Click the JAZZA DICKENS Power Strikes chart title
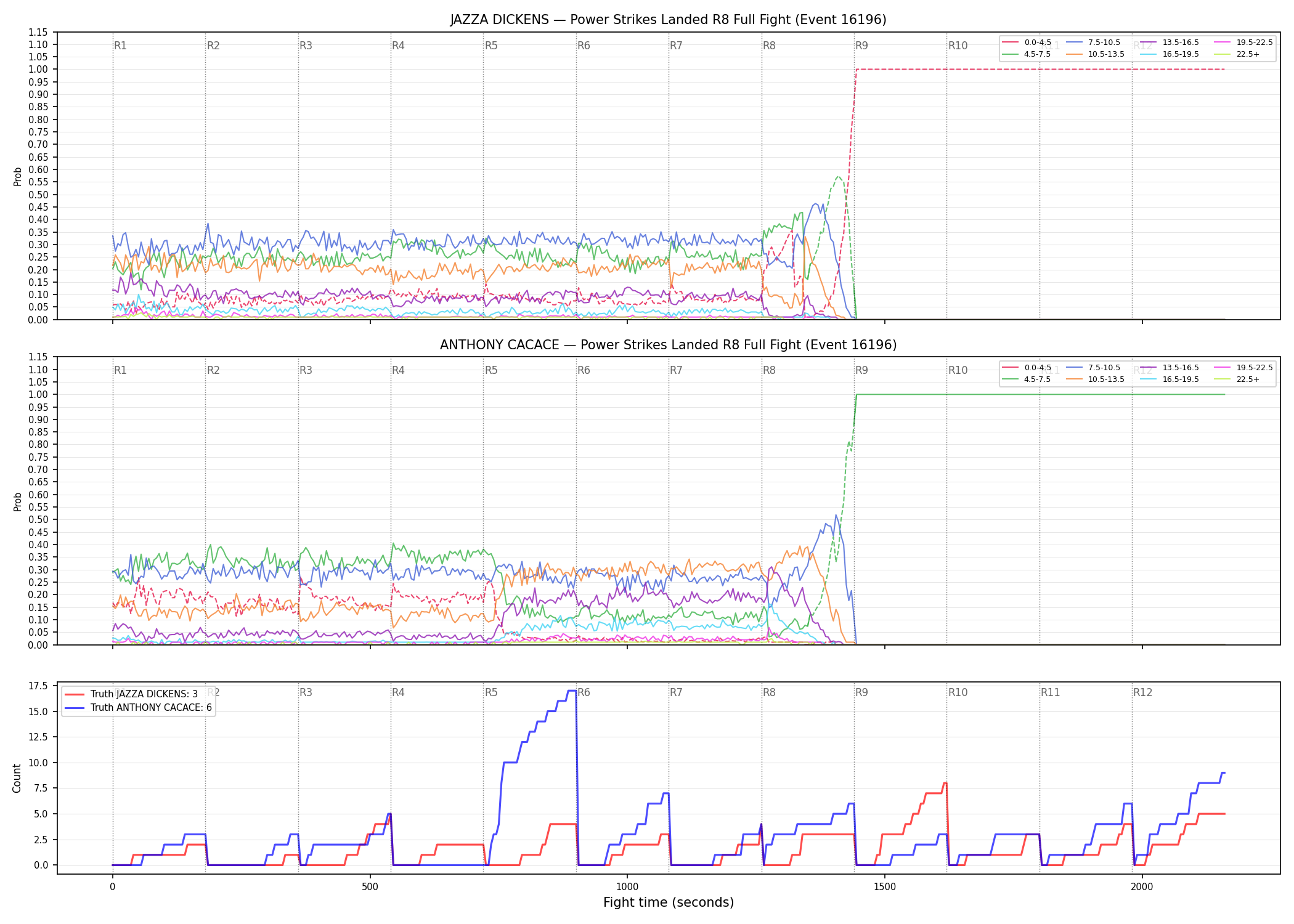Viewport: 1294px width, 924px height. click(x=668, y=20)
